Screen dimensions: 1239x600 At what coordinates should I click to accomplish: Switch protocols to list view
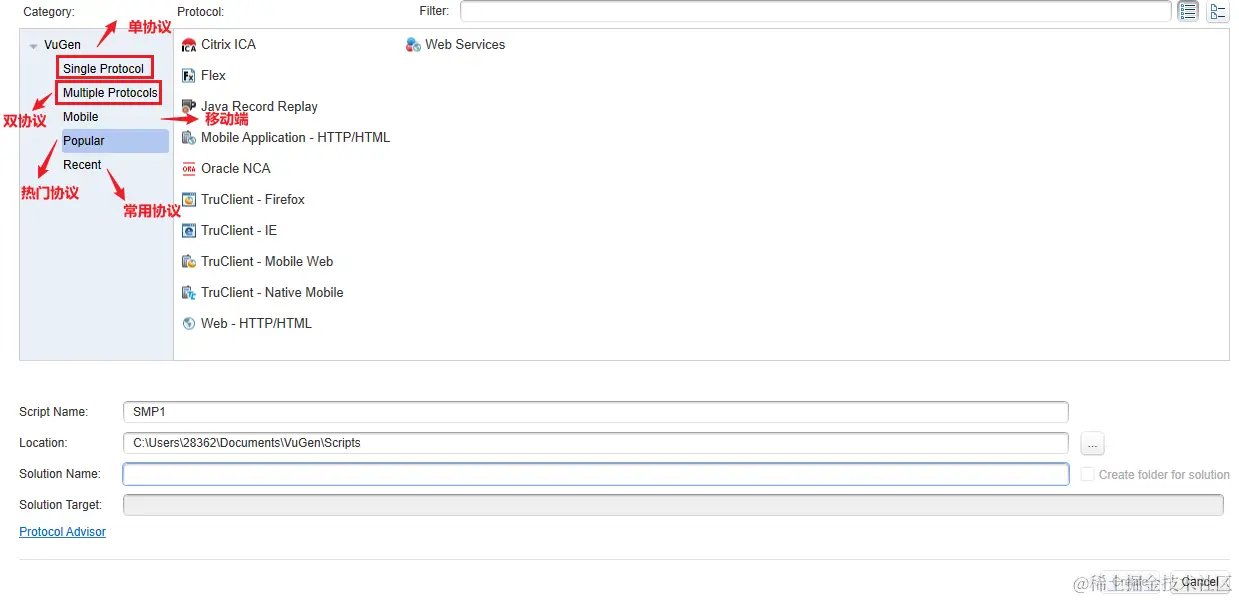[x=1188, y=12]
